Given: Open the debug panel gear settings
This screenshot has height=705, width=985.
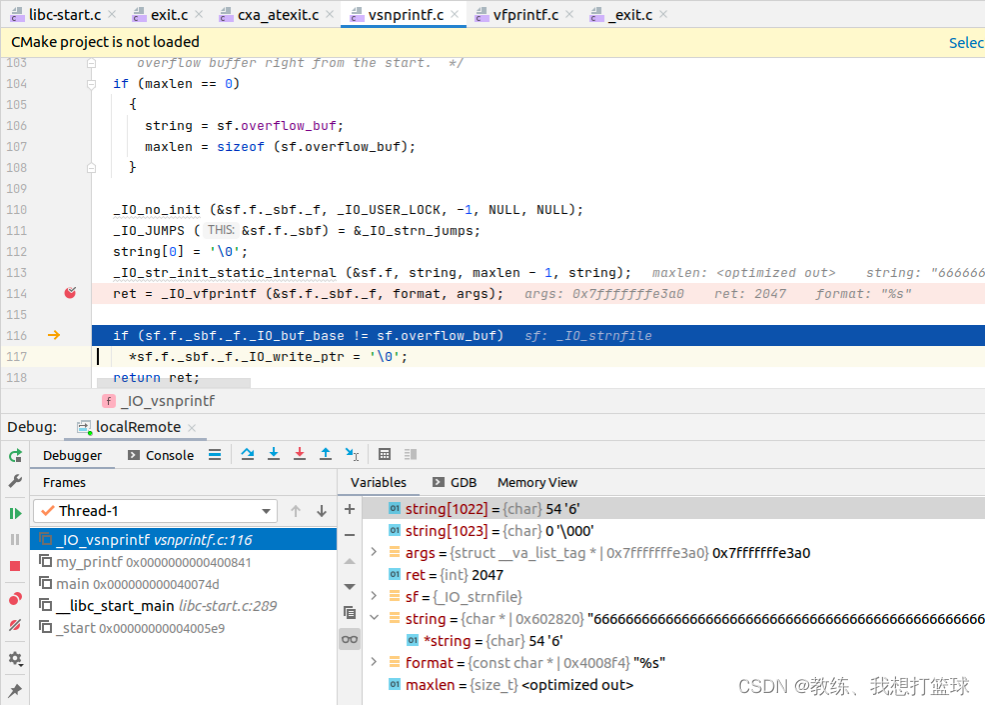Looking at the screenshot, I should (x=15, y=658).
